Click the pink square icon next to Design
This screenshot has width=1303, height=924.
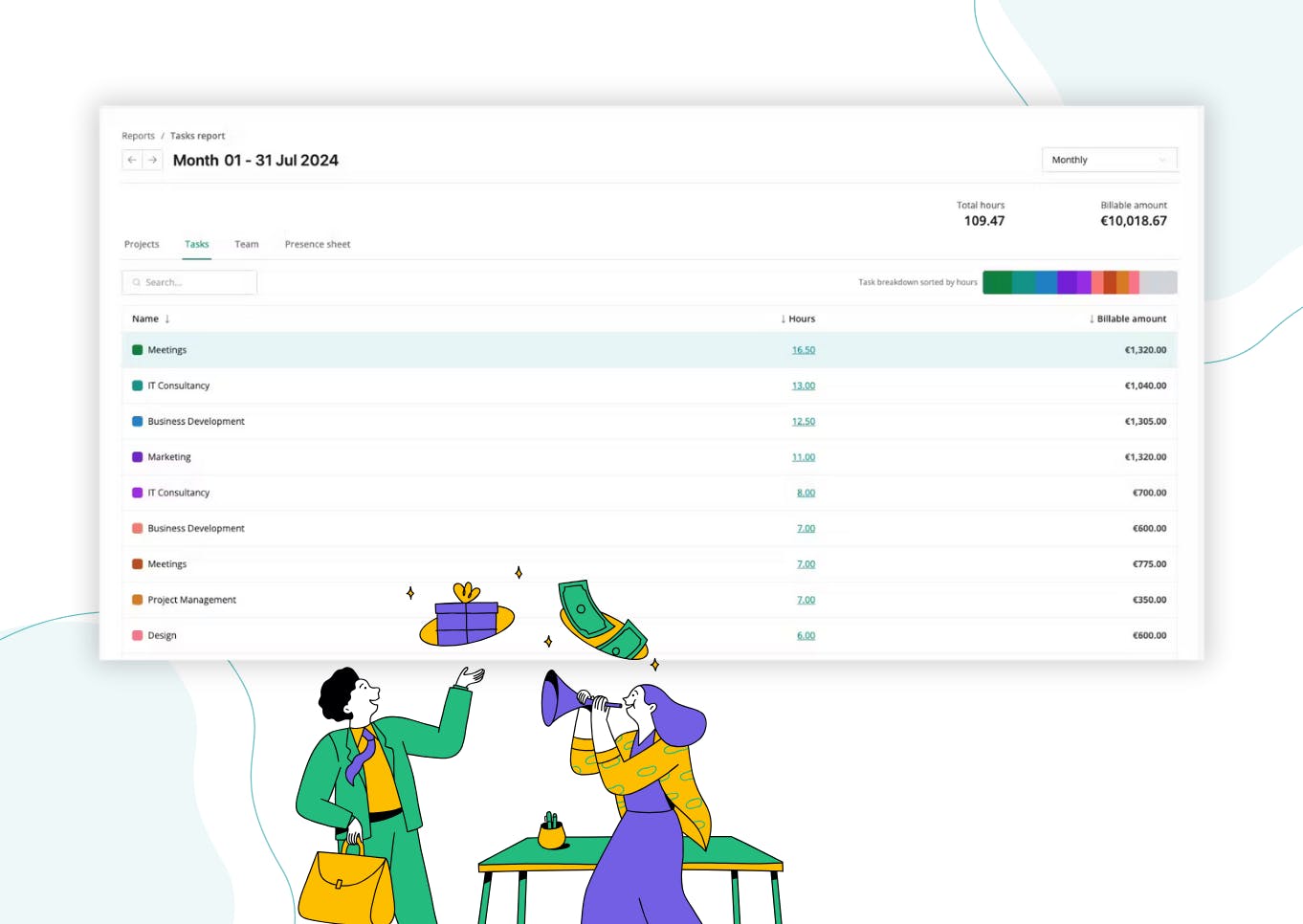137,635
